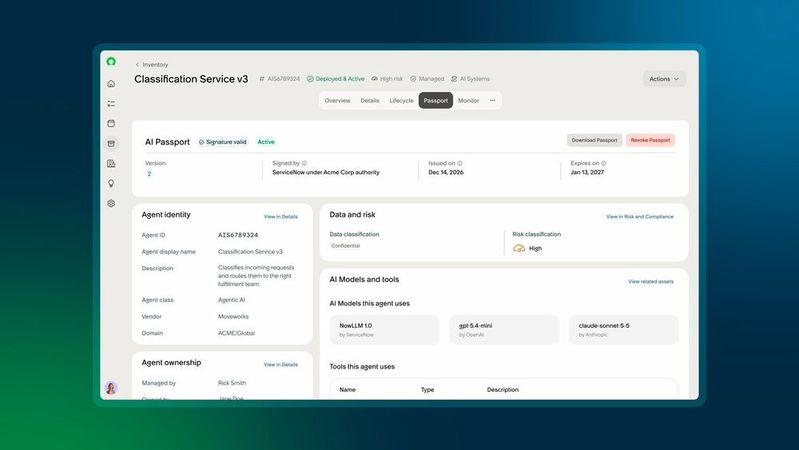The image size is (799, 450).
Task: Click the ACME/Global domain value
Action: click(x=236, y=333)
